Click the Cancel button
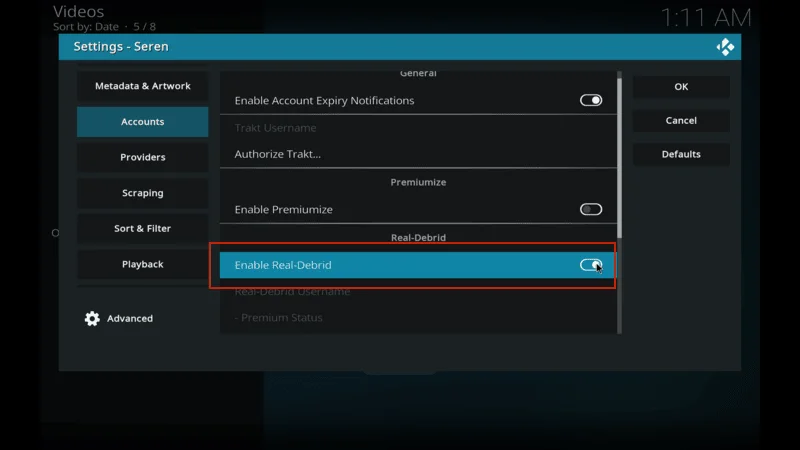 [681, 120]
